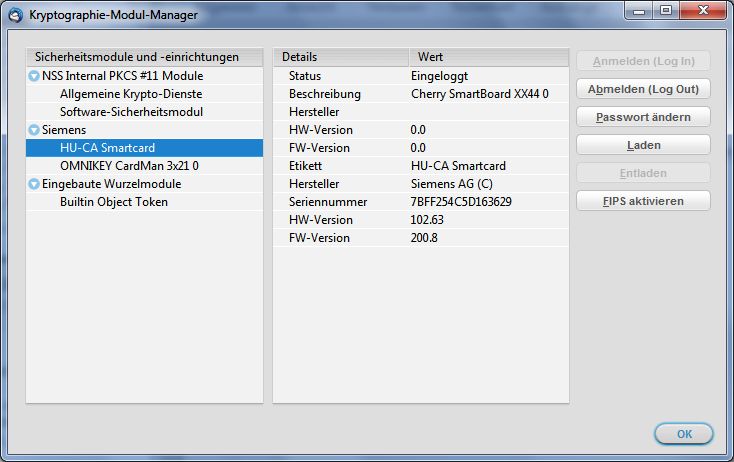Confirm dialog with OK button
734x462 pixels.
click(684, 434)
